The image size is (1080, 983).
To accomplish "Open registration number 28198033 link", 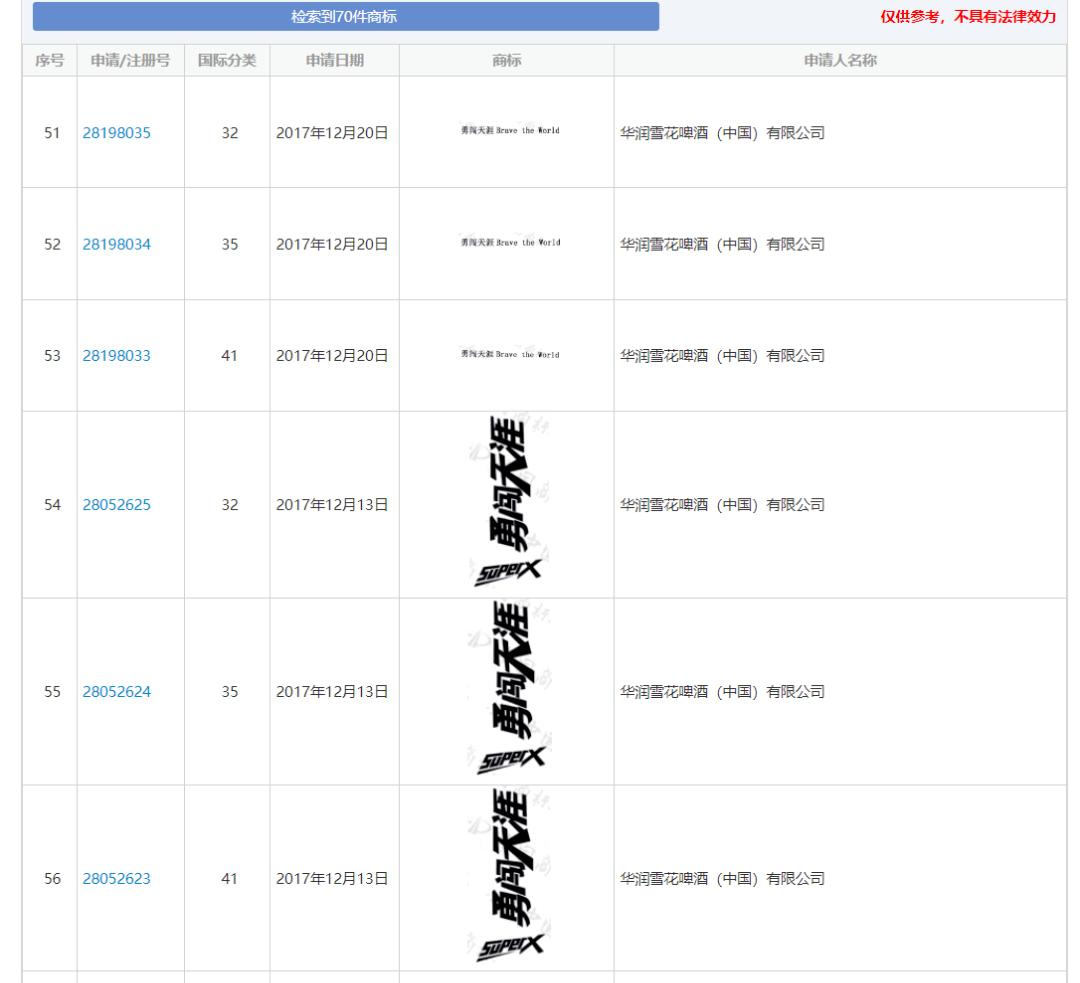I will [x=116, y=356].
